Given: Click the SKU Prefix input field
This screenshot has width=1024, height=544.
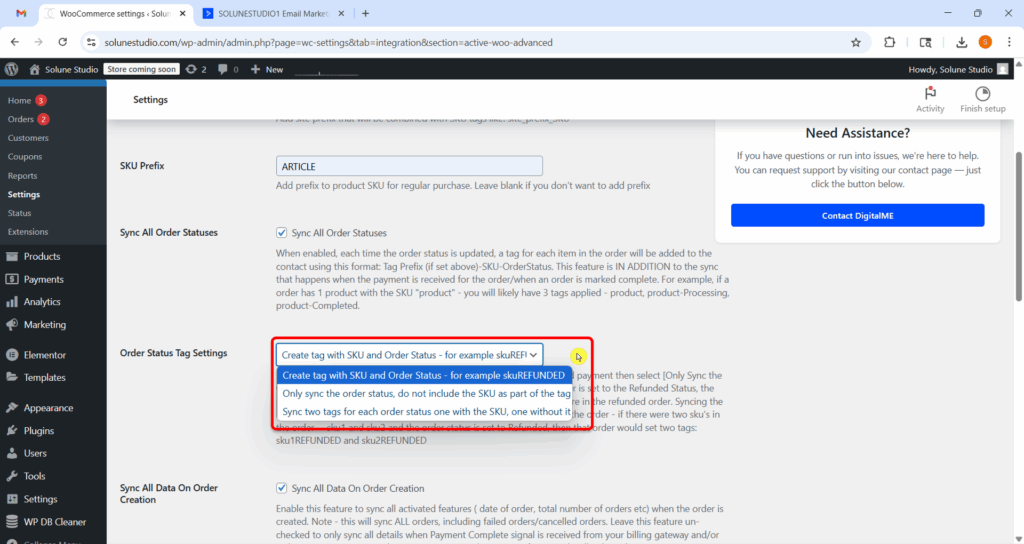Looking at the screenshot, I should click(x=409, y=166).
